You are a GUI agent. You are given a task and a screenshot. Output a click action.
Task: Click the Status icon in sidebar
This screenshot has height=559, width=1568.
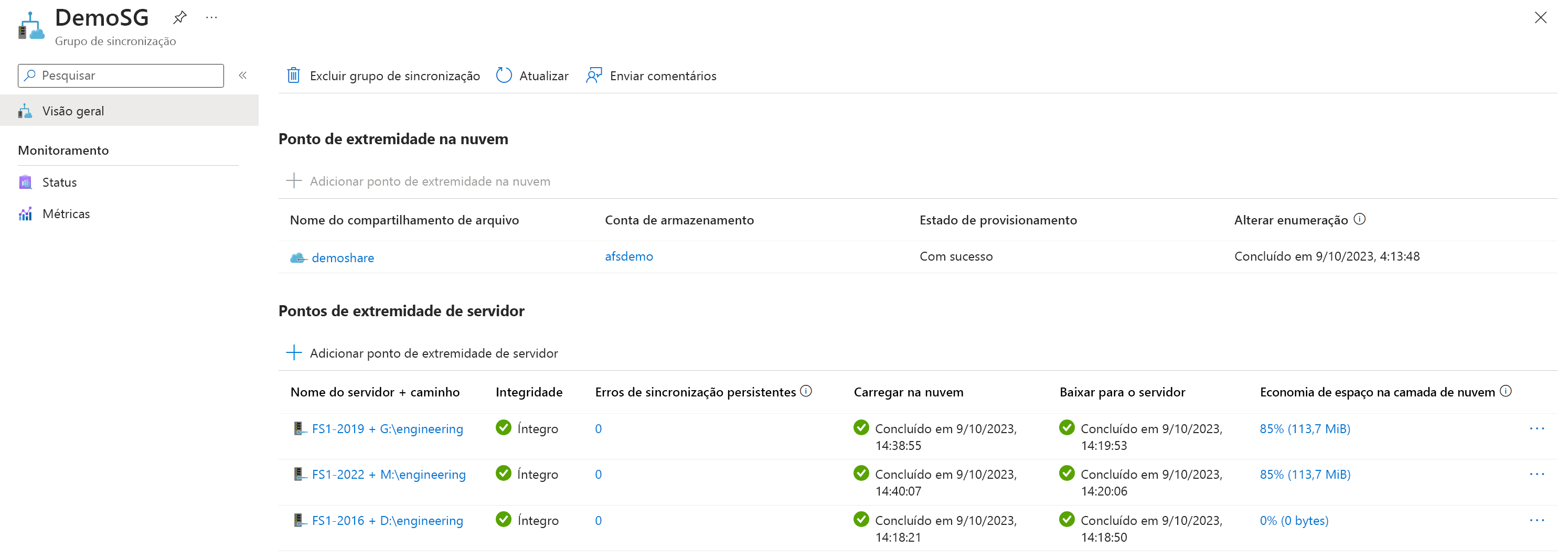pyautogui.click(x=25, y=182)
